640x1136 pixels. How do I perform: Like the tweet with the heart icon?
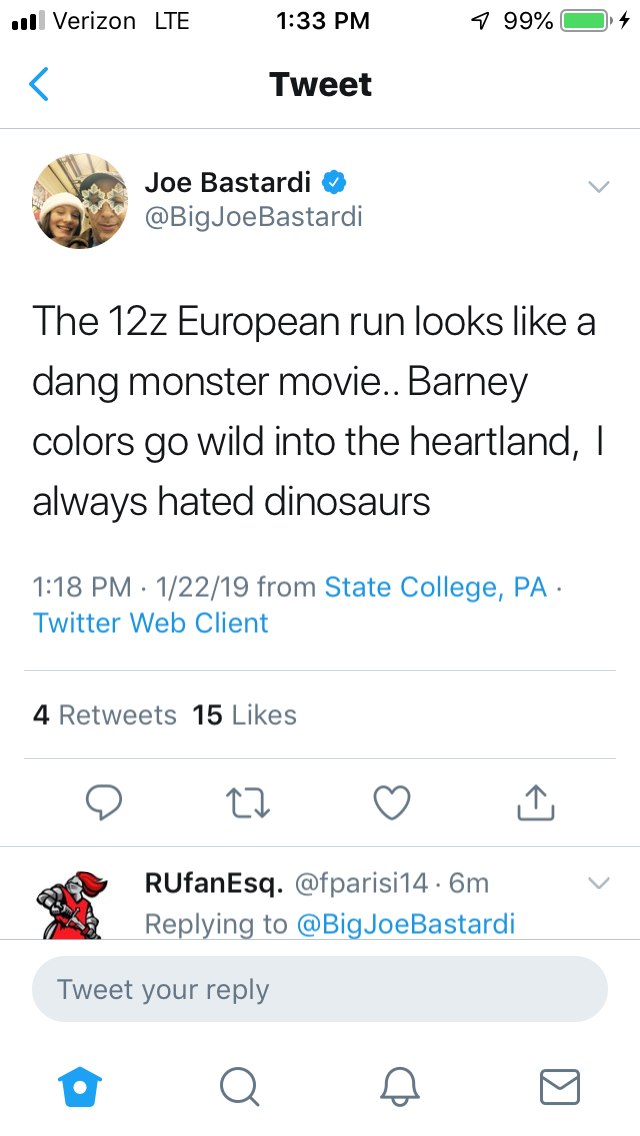(391, 801)
